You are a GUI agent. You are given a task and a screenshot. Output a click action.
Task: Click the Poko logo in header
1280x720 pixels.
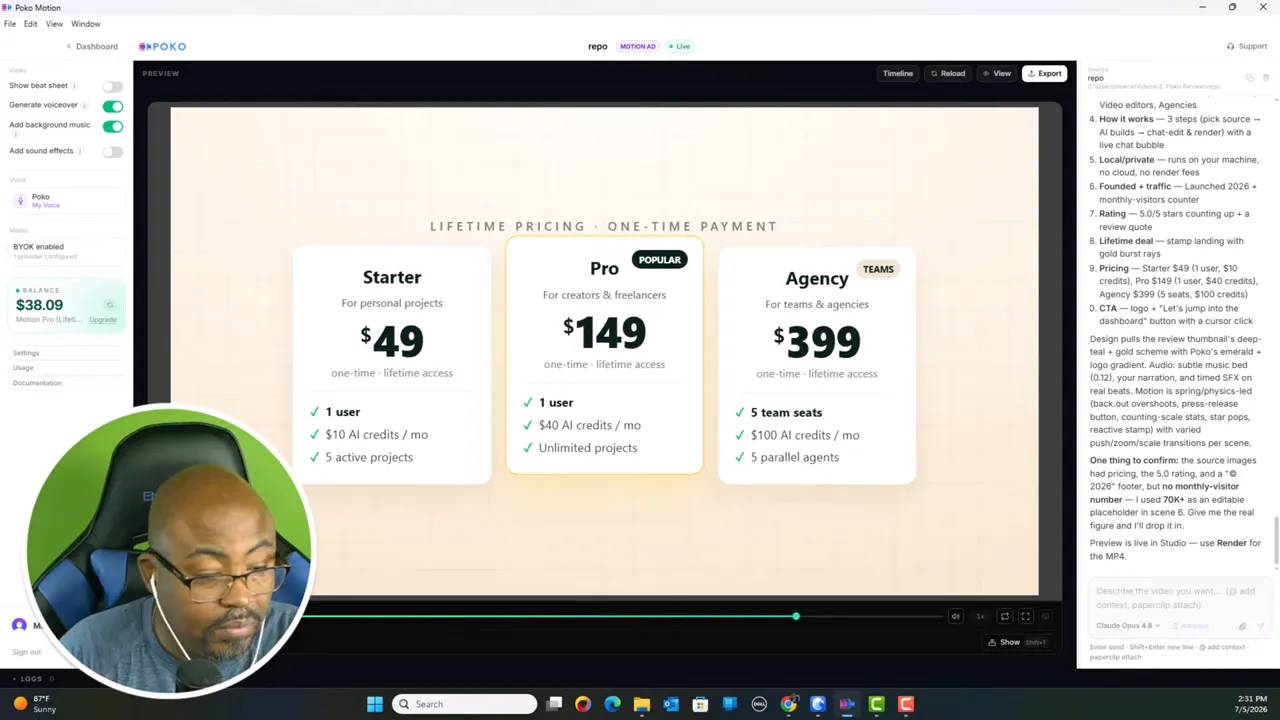pyautogui.click(x=162, y=46)
